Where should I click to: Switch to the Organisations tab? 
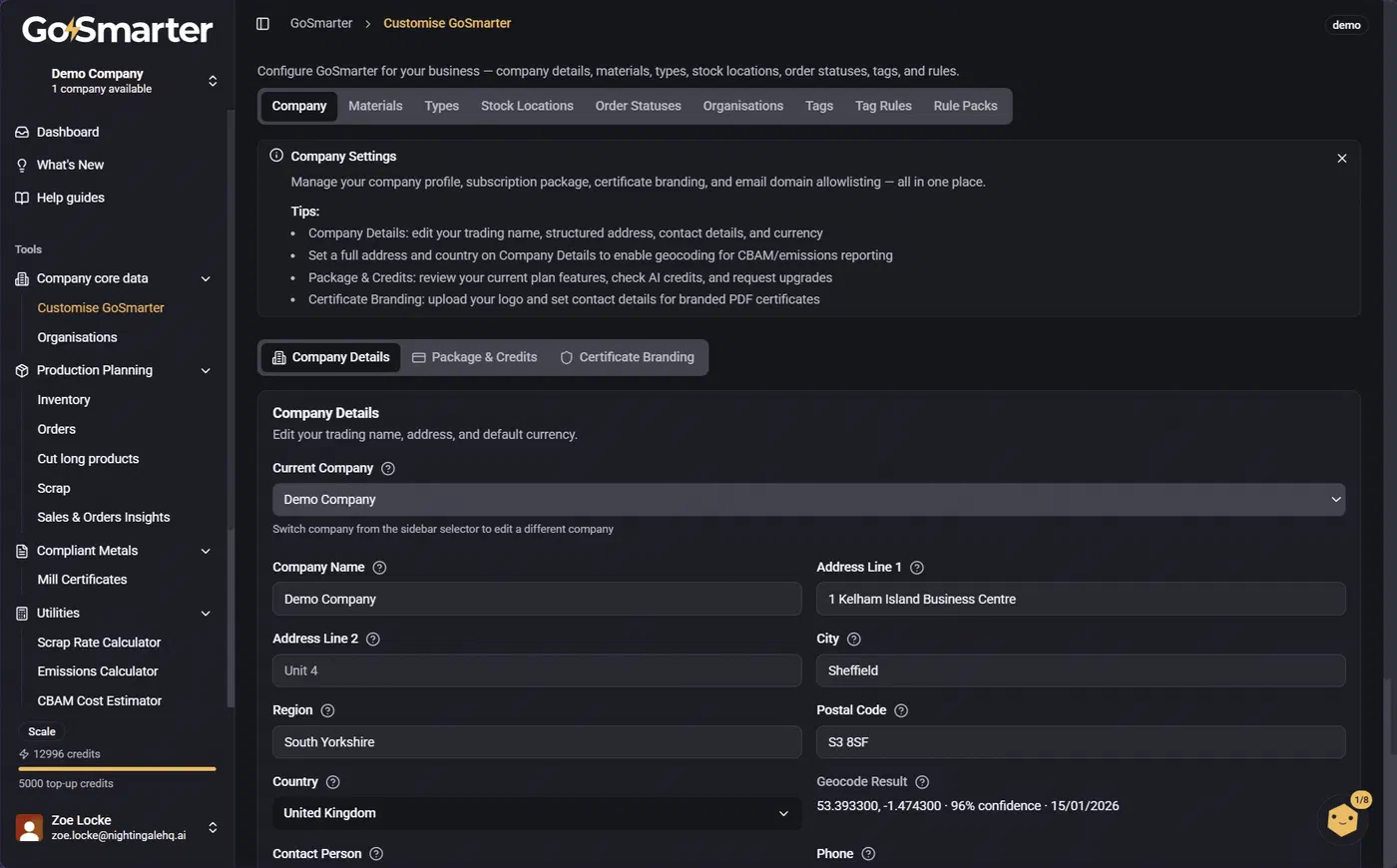pos(743,106)
